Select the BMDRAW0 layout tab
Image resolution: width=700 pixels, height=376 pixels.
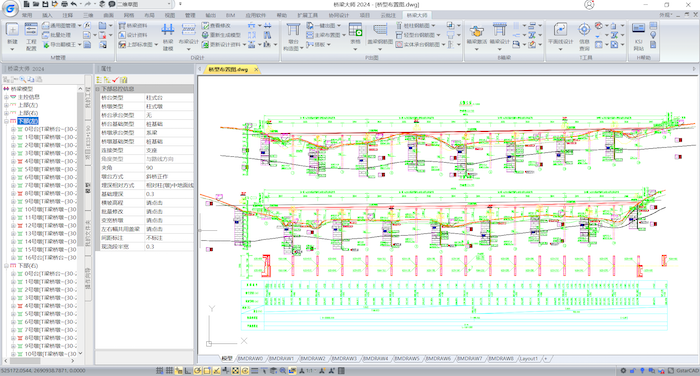pyautogui.click(x=250, y=359)
